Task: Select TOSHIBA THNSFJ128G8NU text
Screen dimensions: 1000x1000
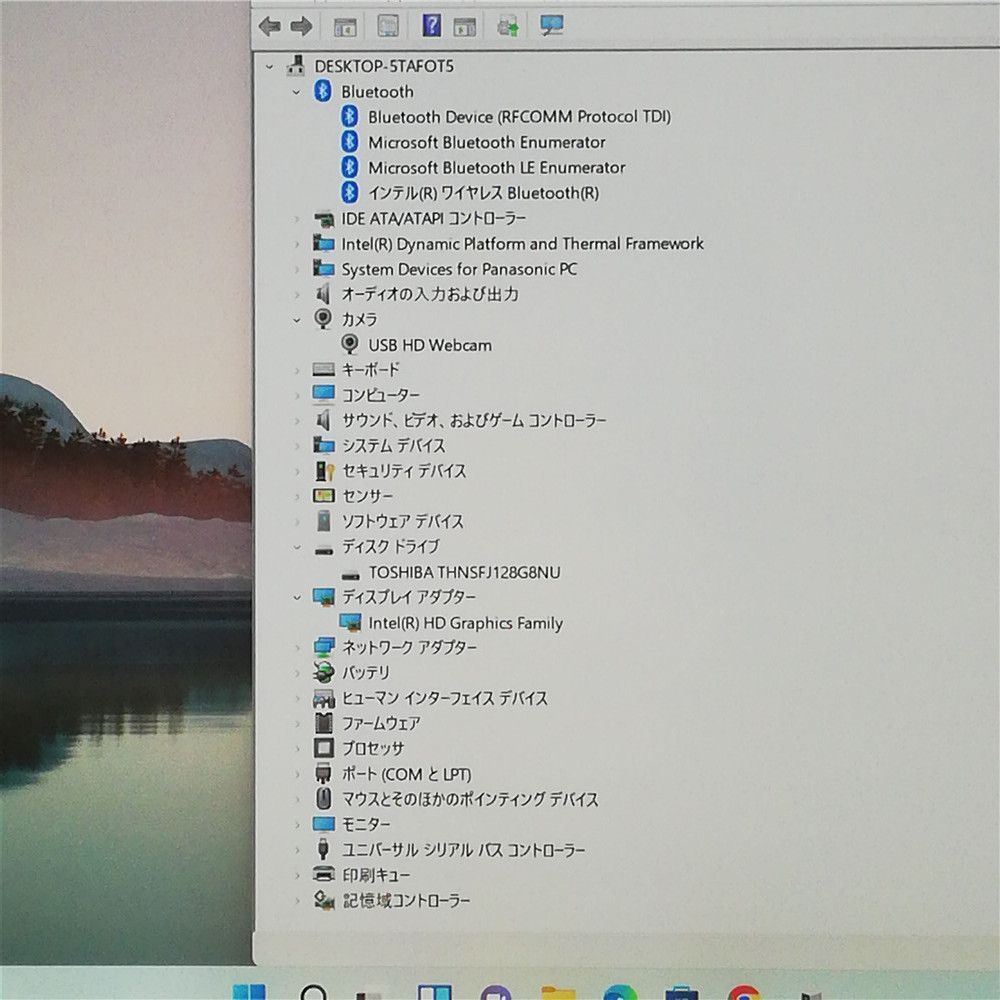Action: [x=464, y=572]
